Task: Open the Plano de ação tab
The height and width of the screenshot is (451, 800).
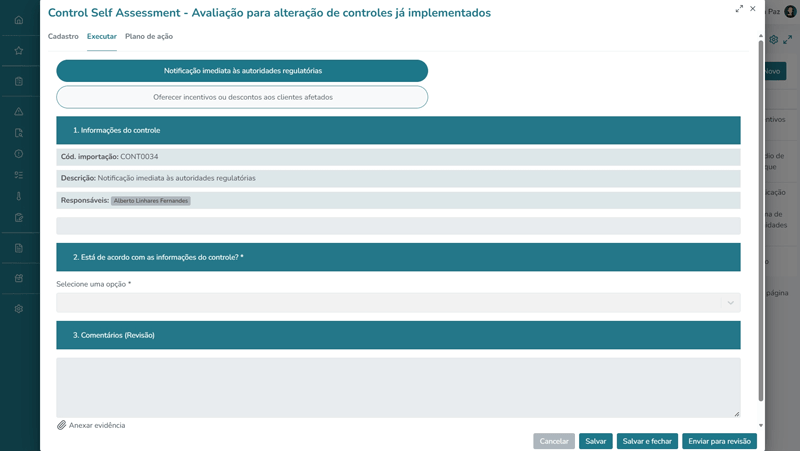Action: pos(149,36)
